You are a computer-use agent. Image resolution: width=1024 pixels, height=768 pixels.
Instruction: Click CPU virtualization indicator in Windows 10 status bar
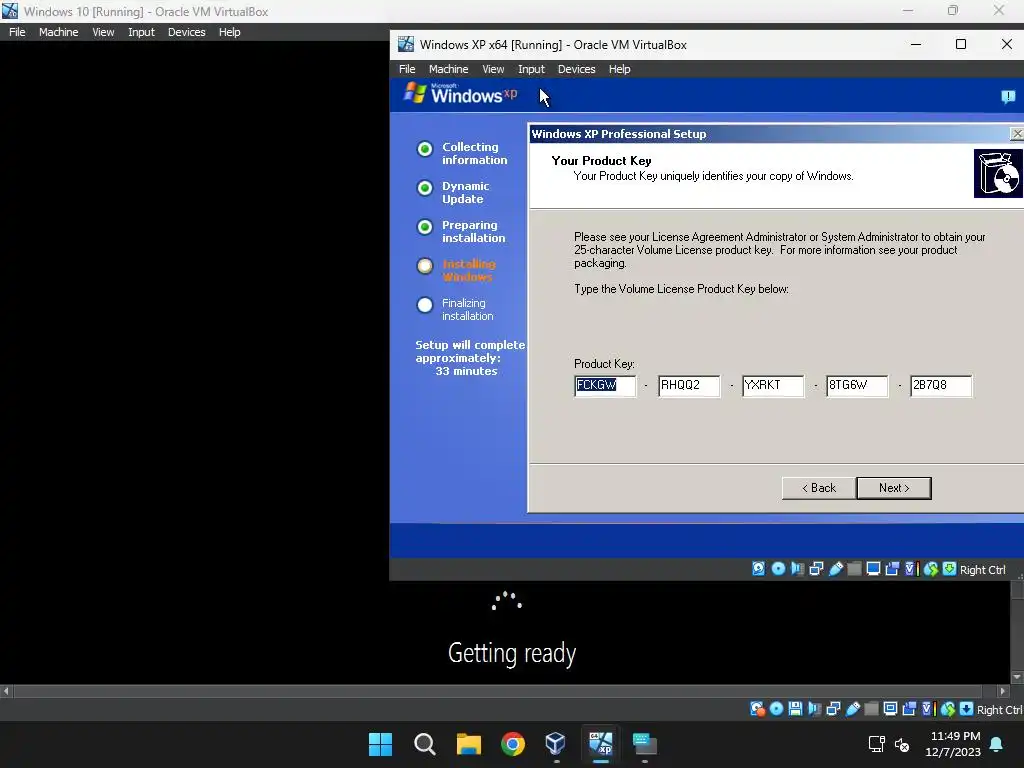[x=928, y=709]
